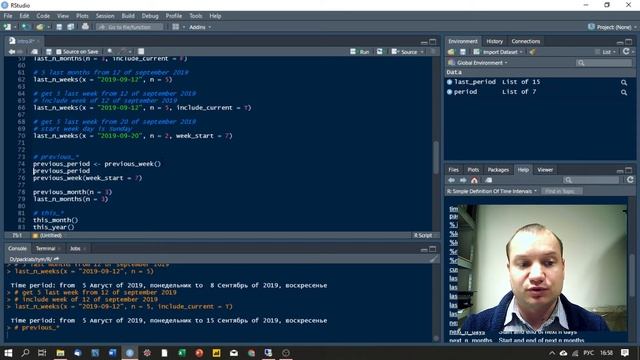Re-run previous code region

(x=380, y=52)
